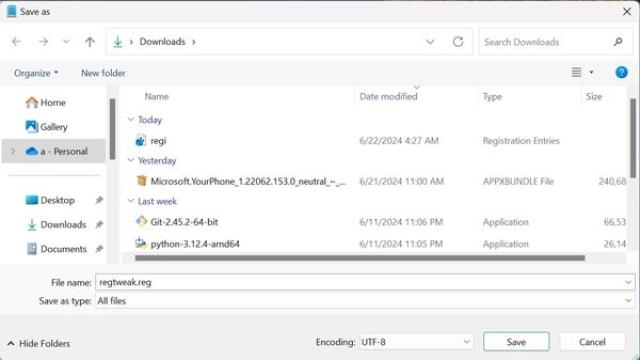Expand the a - Personal OneDrive node
Image resolution: width=640 pixels, height=360 pixels.
point(13,151)
